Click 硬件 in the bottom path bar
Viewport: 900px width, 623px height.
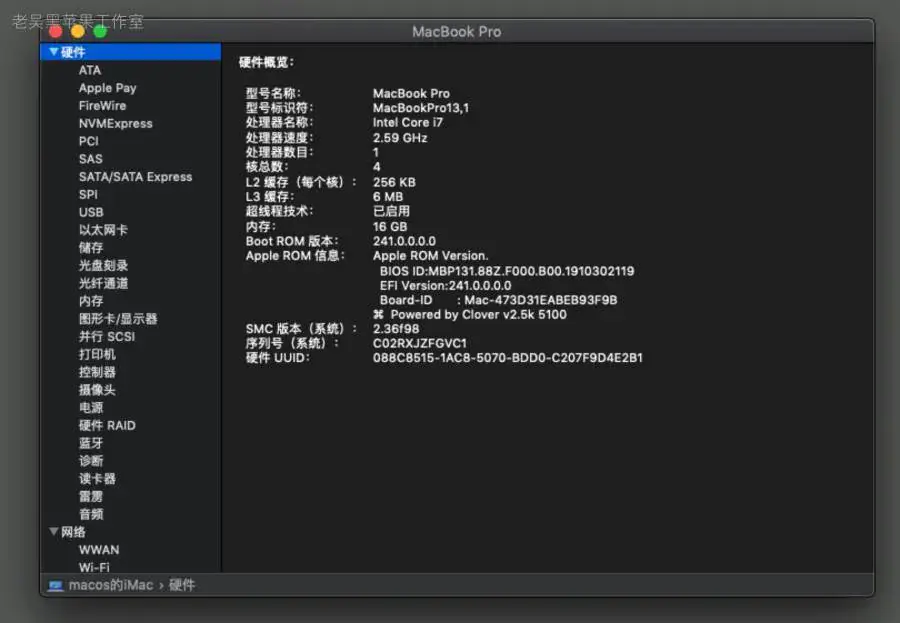182,586
